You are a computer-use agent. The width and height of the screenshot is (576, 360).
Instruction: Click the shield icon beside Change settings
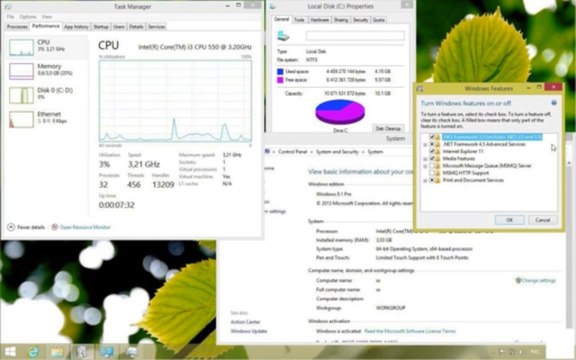(518, 280)
